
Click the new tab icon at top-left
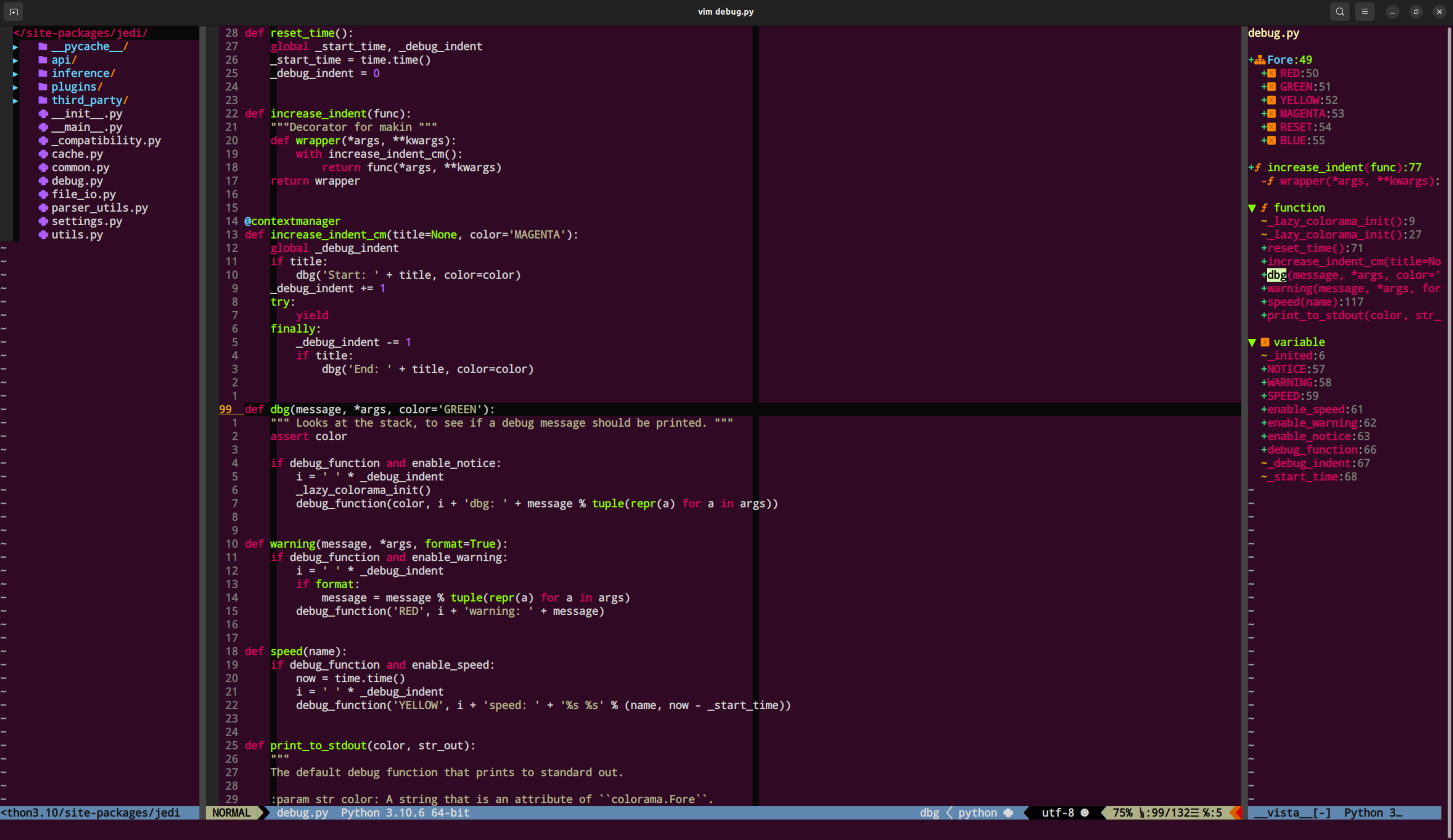(14, 11)
